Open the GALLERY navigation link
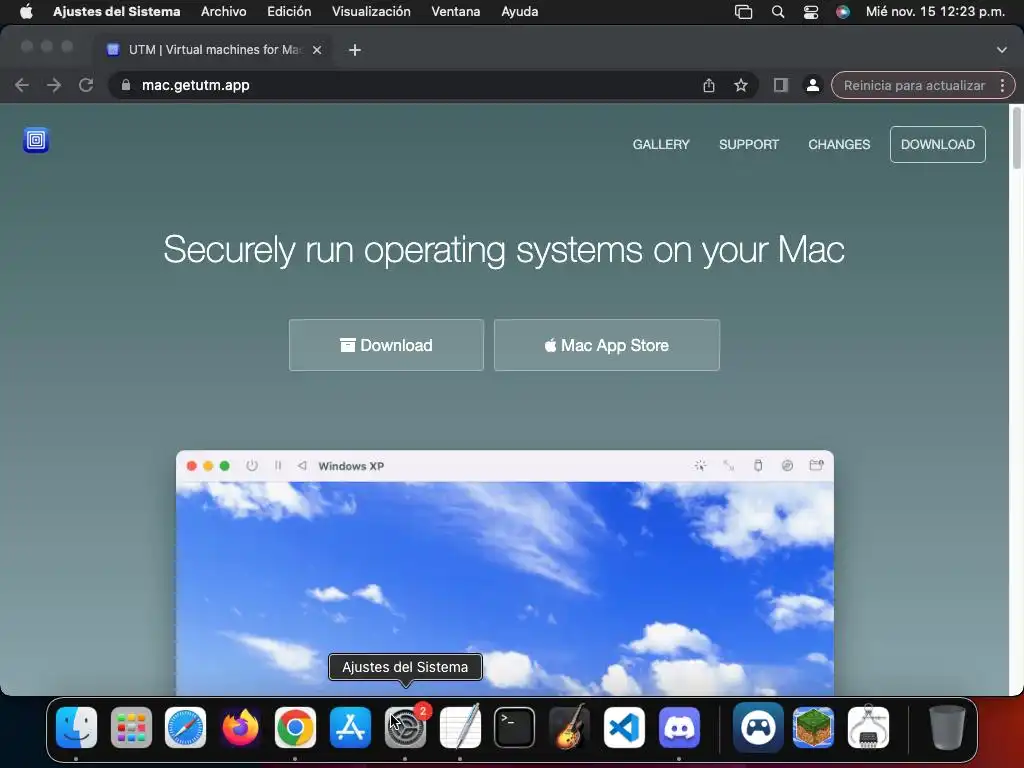Viewport: 1024px width, 768px height. tap(661, 144)
